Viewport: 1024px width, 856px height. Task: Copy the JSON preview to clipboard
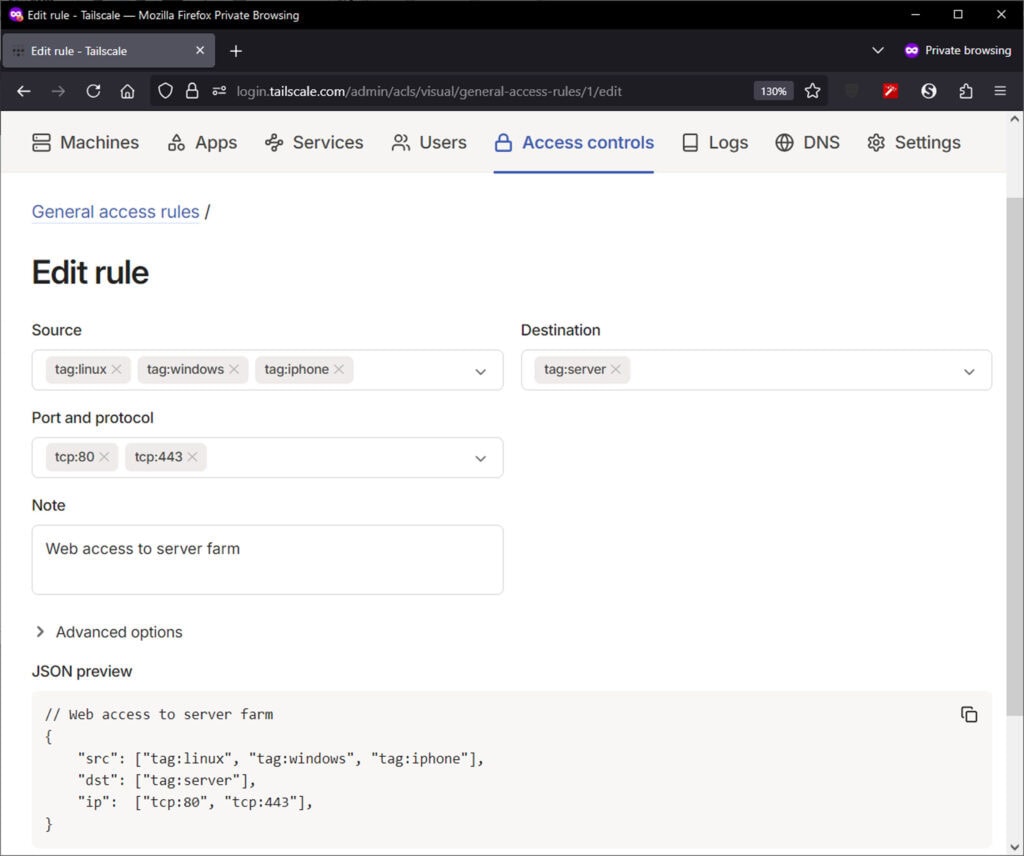[x=968, y=714]
